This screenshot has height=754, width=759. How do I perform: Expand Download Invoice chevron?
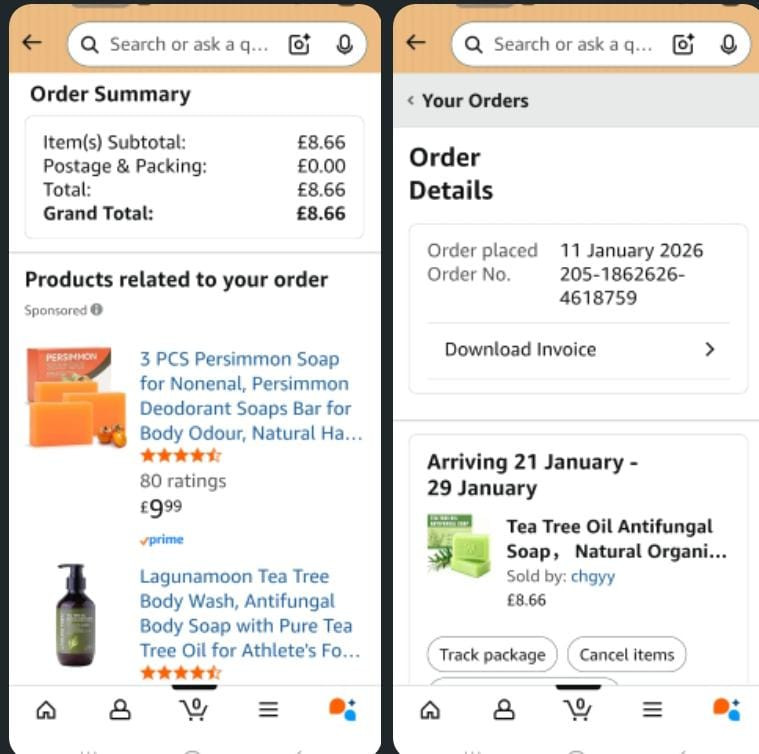click(x=710, y=349)
